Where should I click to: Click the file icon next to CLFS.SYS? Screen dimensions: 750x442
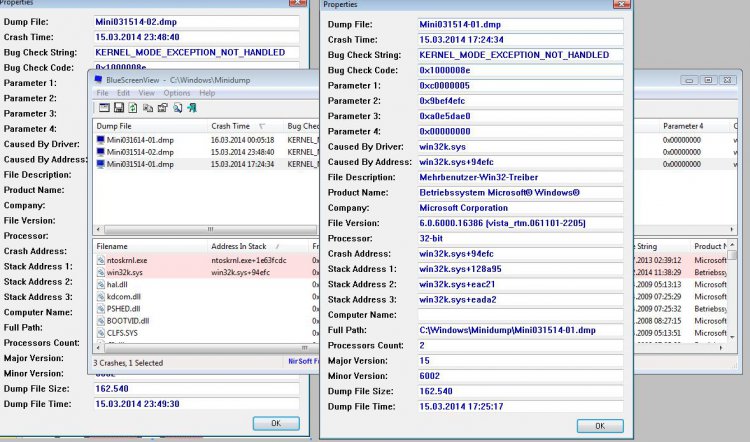(x=100, y=332)
